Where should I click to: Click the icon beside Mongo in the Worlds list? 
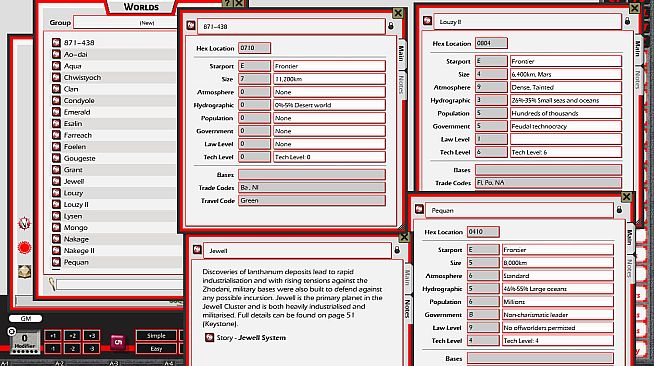pos(56,227)
